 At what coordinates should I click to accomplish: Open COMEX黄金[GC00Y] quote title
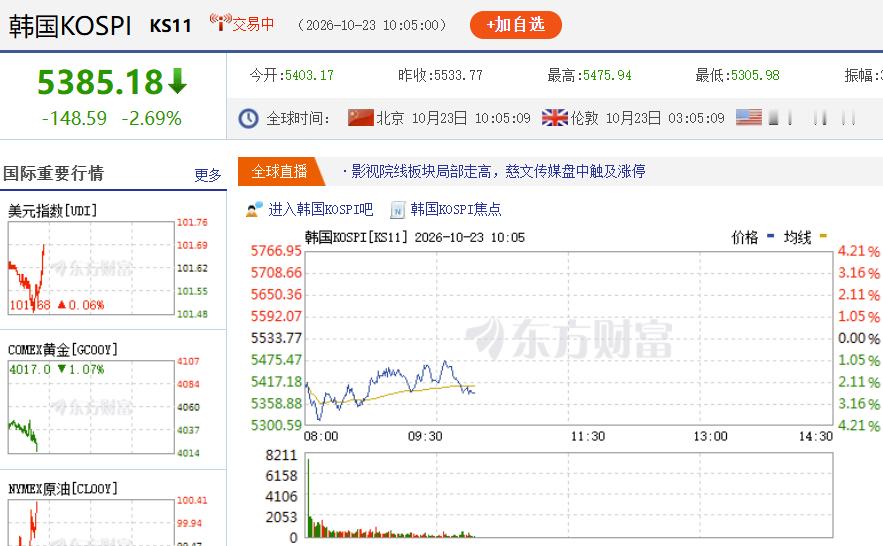[x=63, y=350]
